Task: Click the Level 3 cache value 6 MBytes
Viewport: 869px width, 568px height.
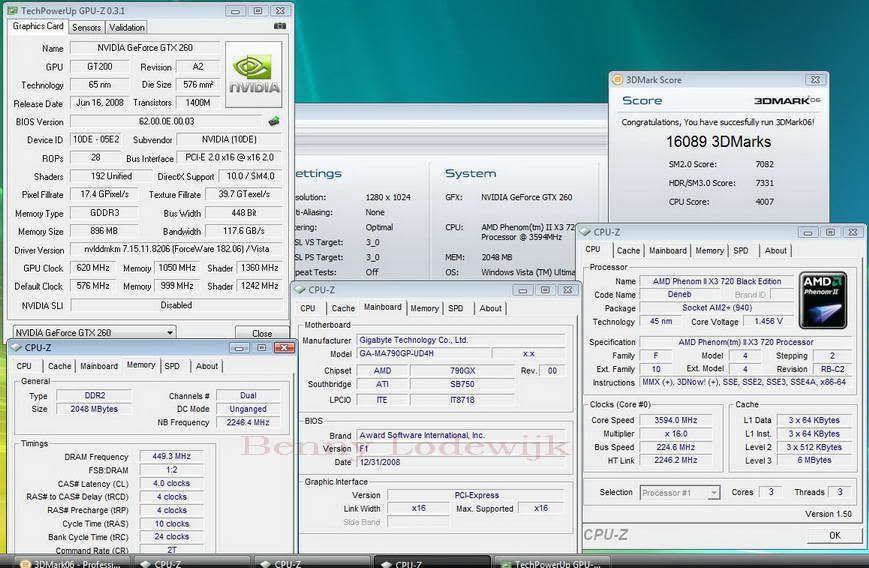Action: pos(814,460)
